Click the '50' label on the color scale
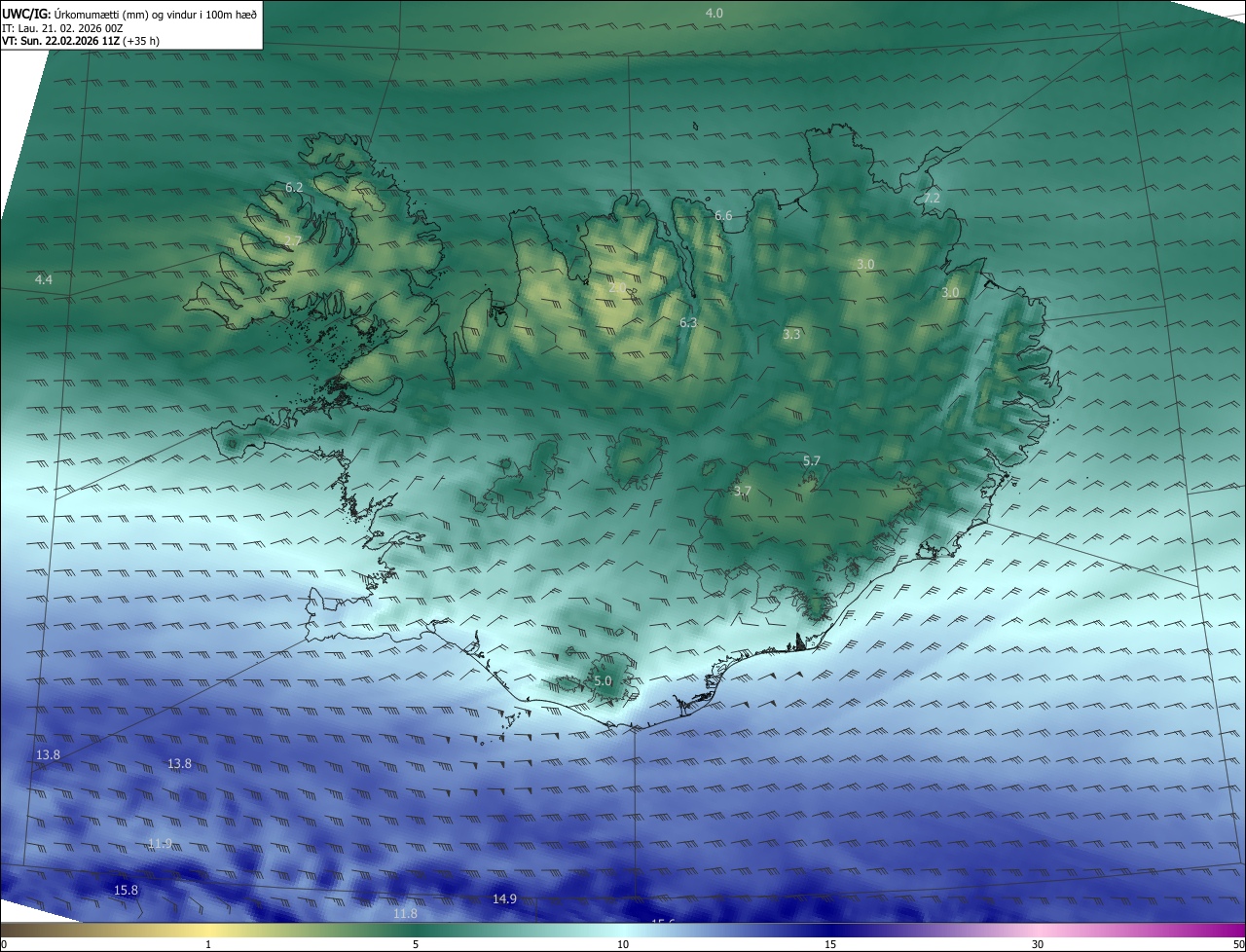Screen dimensions: 1246x952 pyautogui.click(x=1238, y=944)
